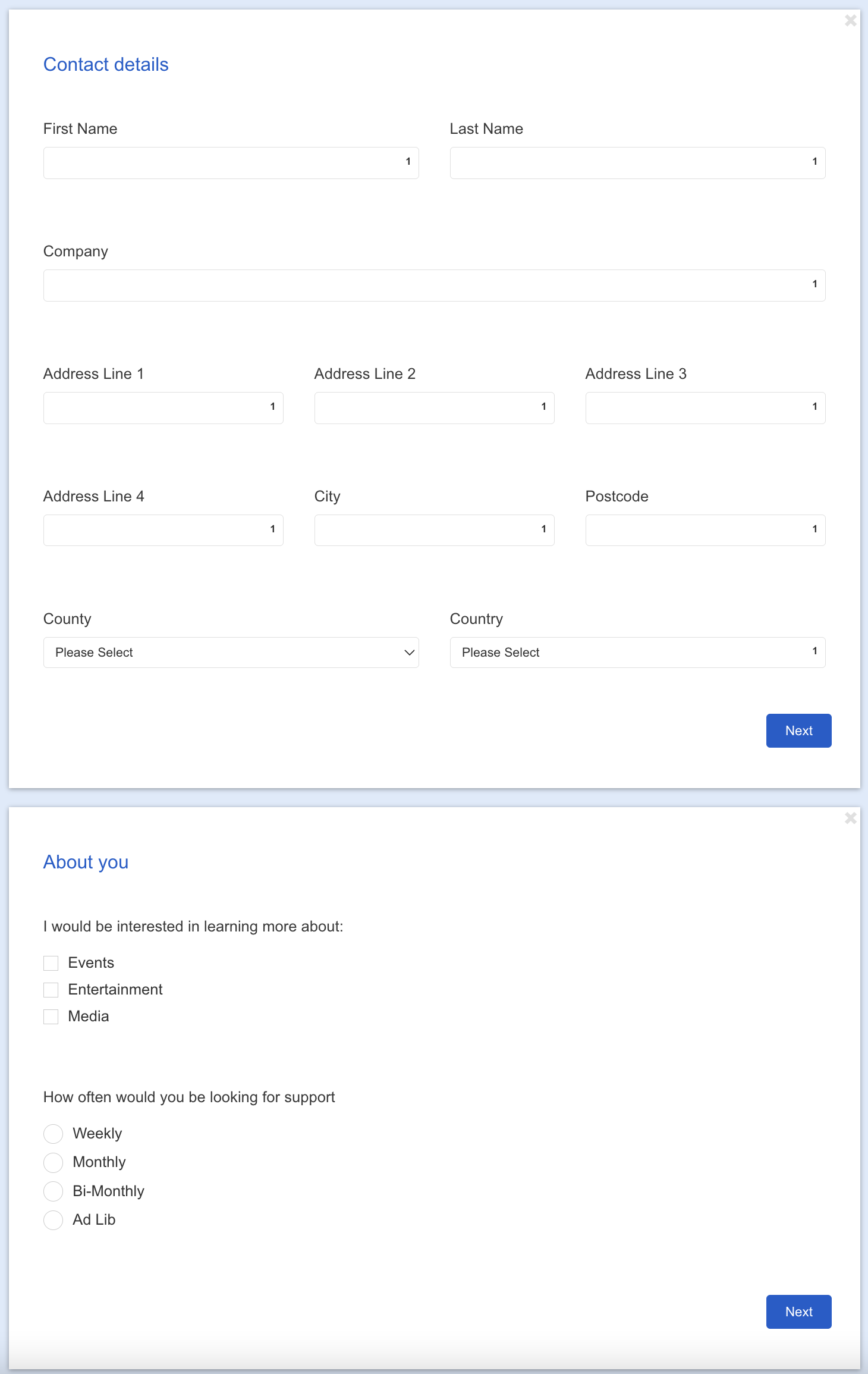Click the autofill icon in First Name field
Screen dimensions: 868x1374
pos(408,162)
